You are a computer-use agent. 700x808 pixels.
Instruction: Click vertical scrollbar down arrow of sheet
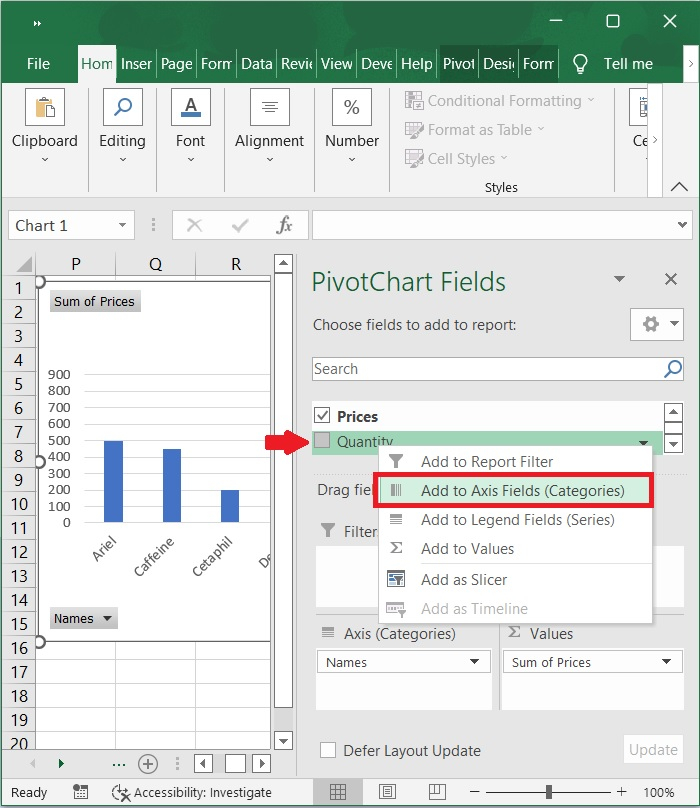pos(283,741)
